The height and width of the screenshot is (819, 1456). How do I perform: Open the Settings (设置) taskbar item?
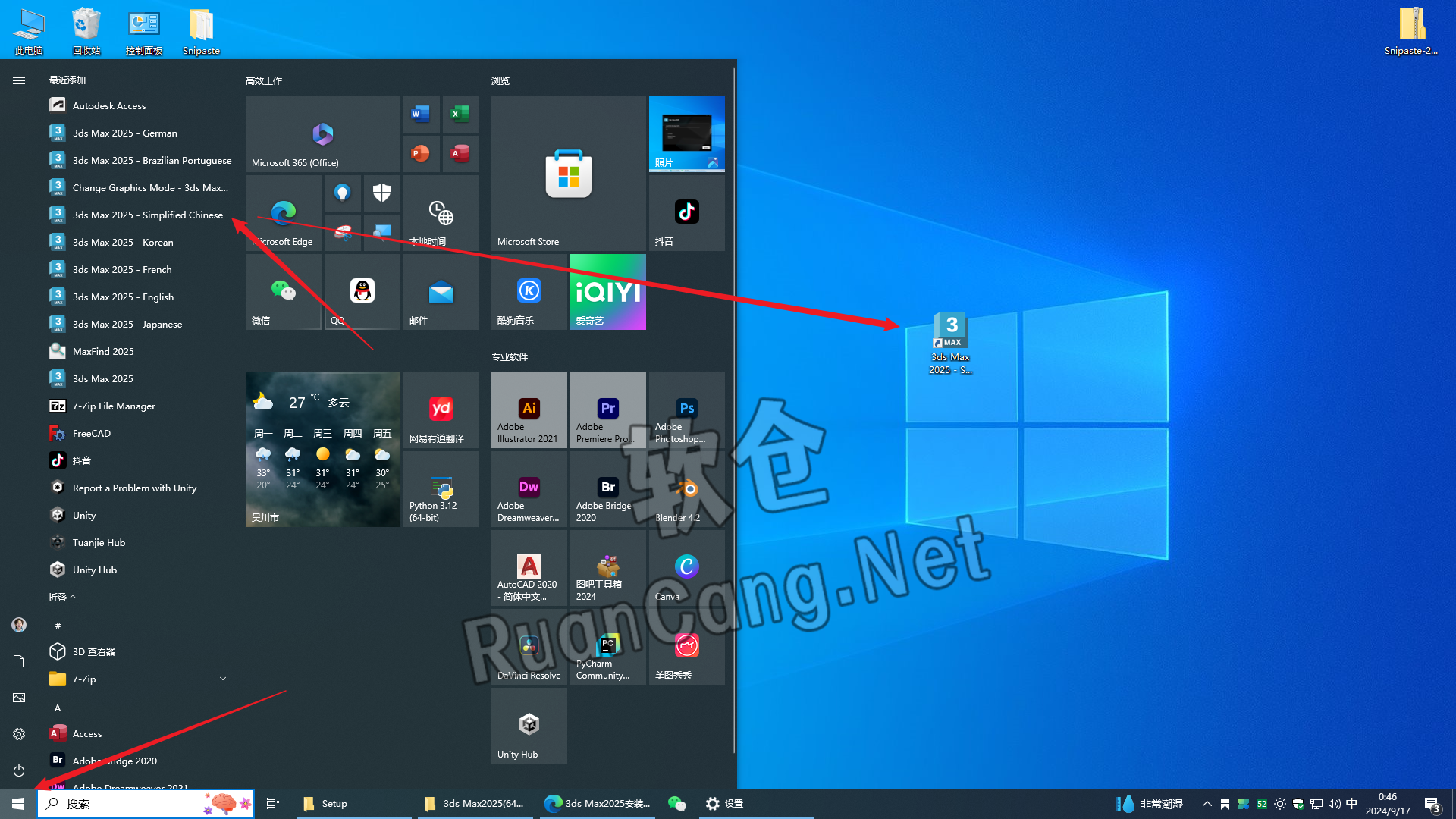click(755, 804)
